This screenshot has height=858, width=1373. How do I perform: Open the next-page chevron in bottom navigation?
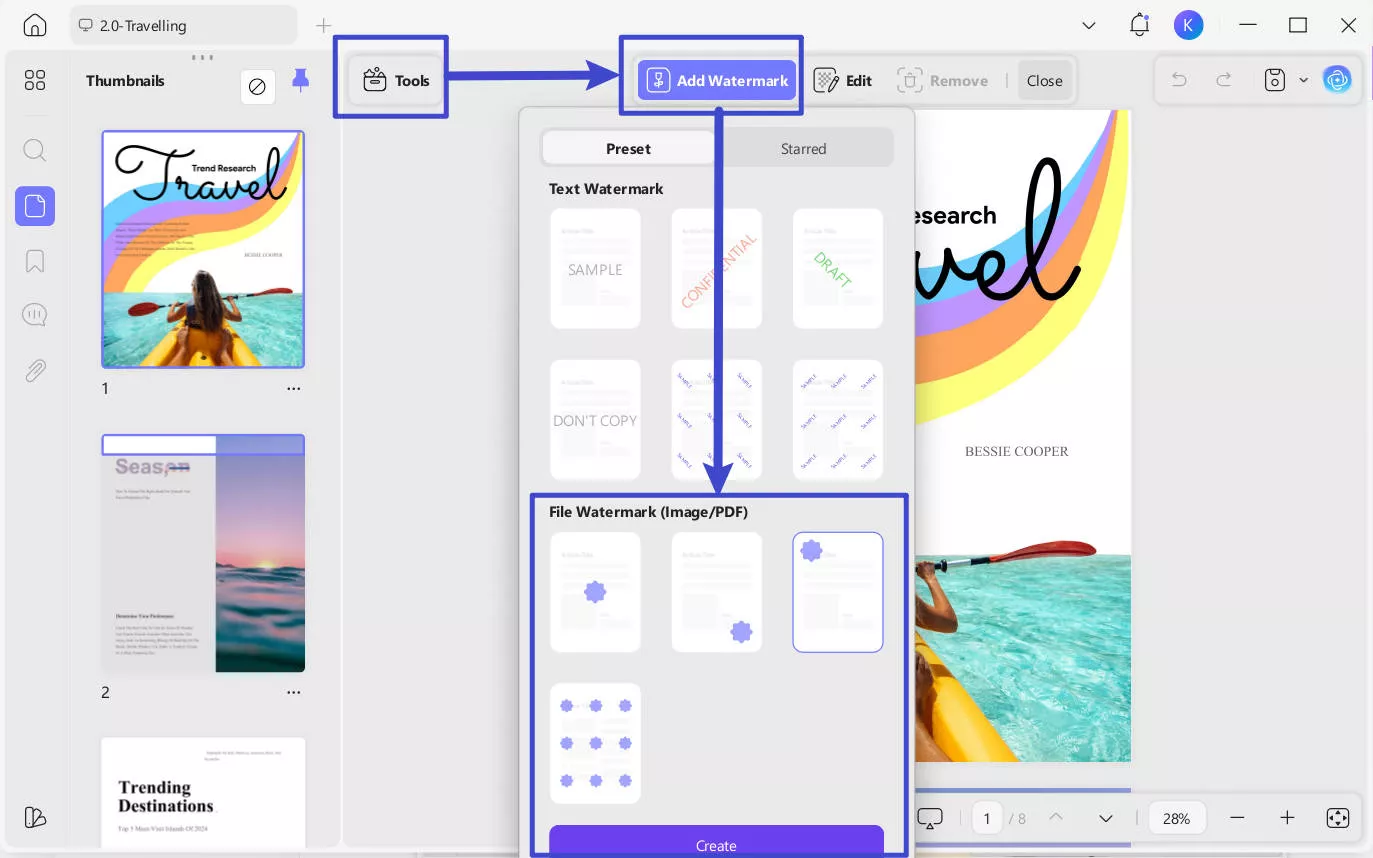tap(1106, 817)
